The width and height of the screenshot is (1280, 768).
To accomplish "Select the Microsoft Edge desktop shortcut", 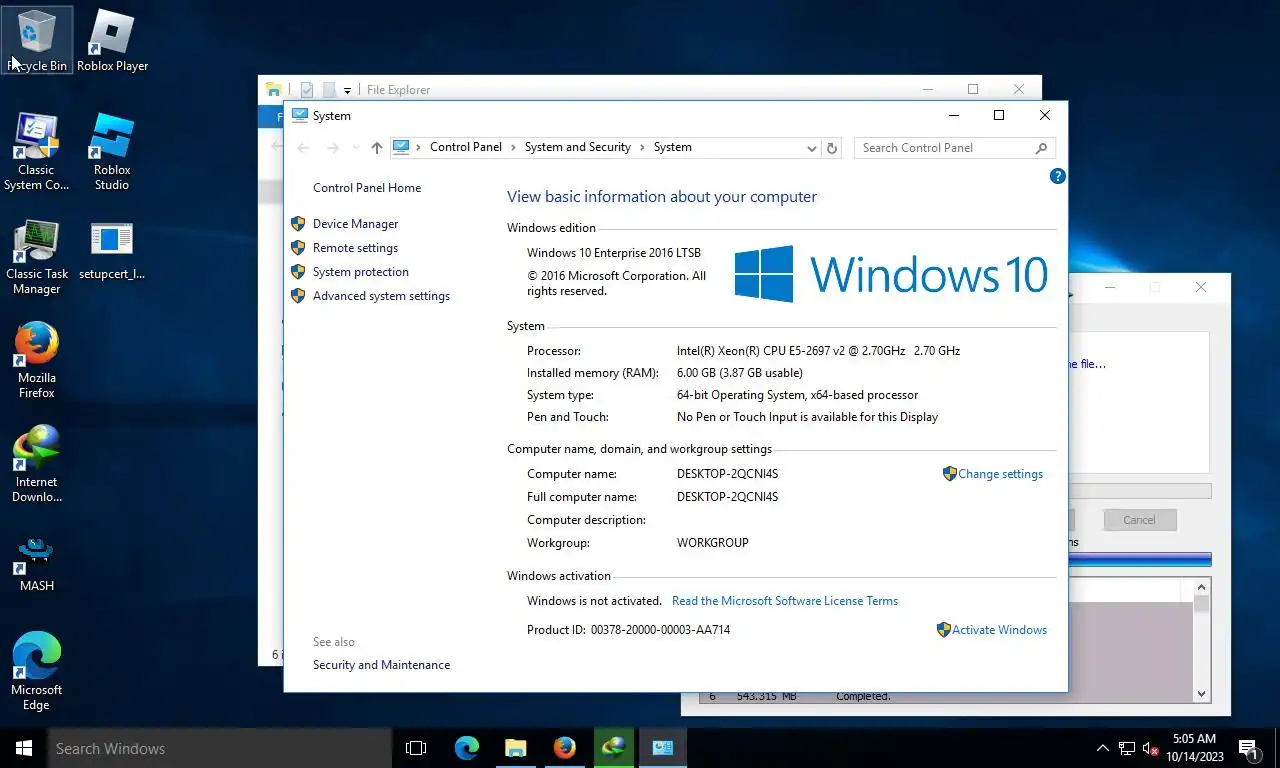I will click(37, 671).
